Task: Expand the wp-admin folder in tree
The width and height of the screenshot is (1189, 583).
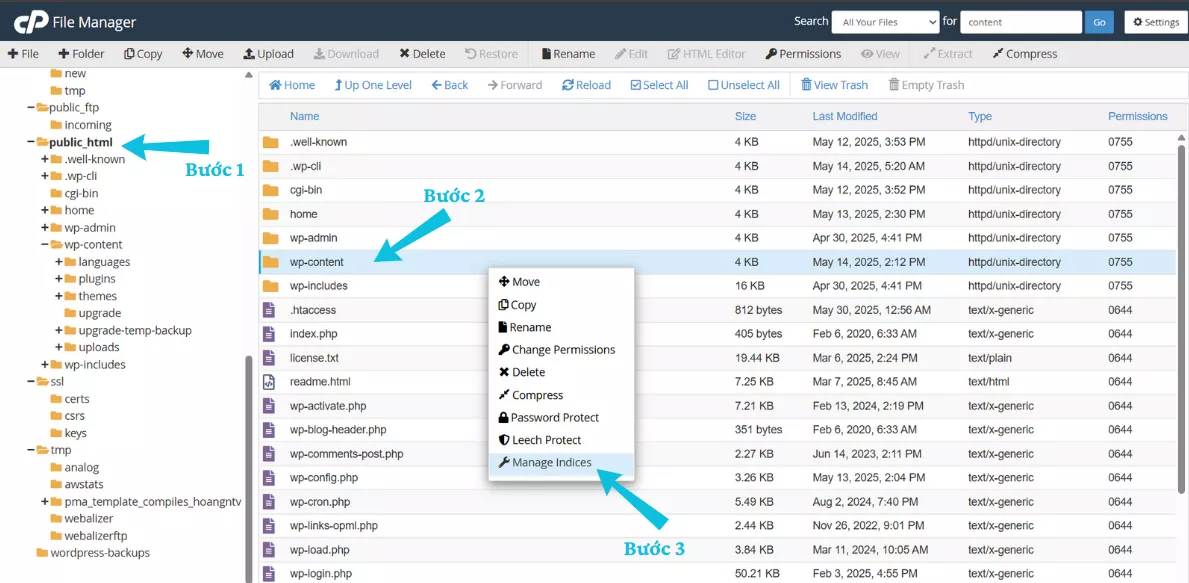Action: point(45,227)
